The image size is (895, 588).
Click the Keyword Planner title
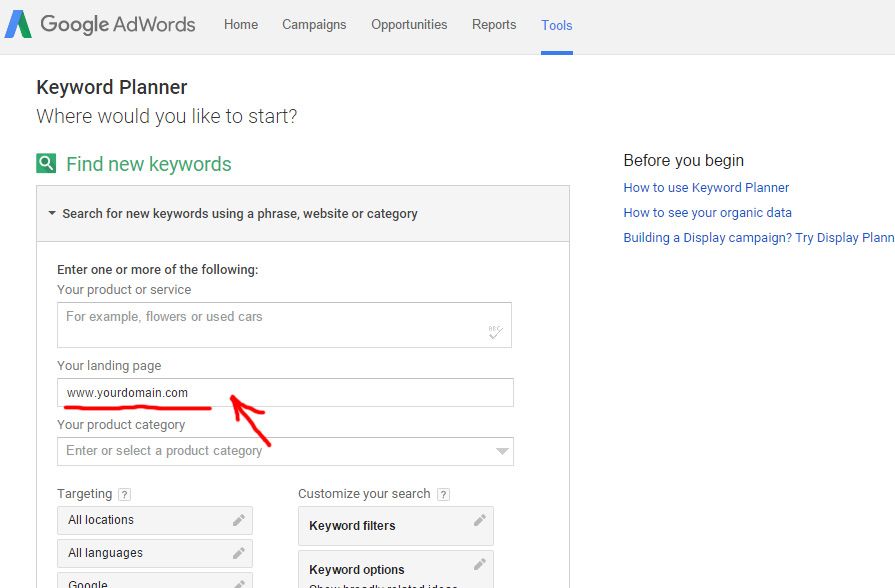coord(112,87)
